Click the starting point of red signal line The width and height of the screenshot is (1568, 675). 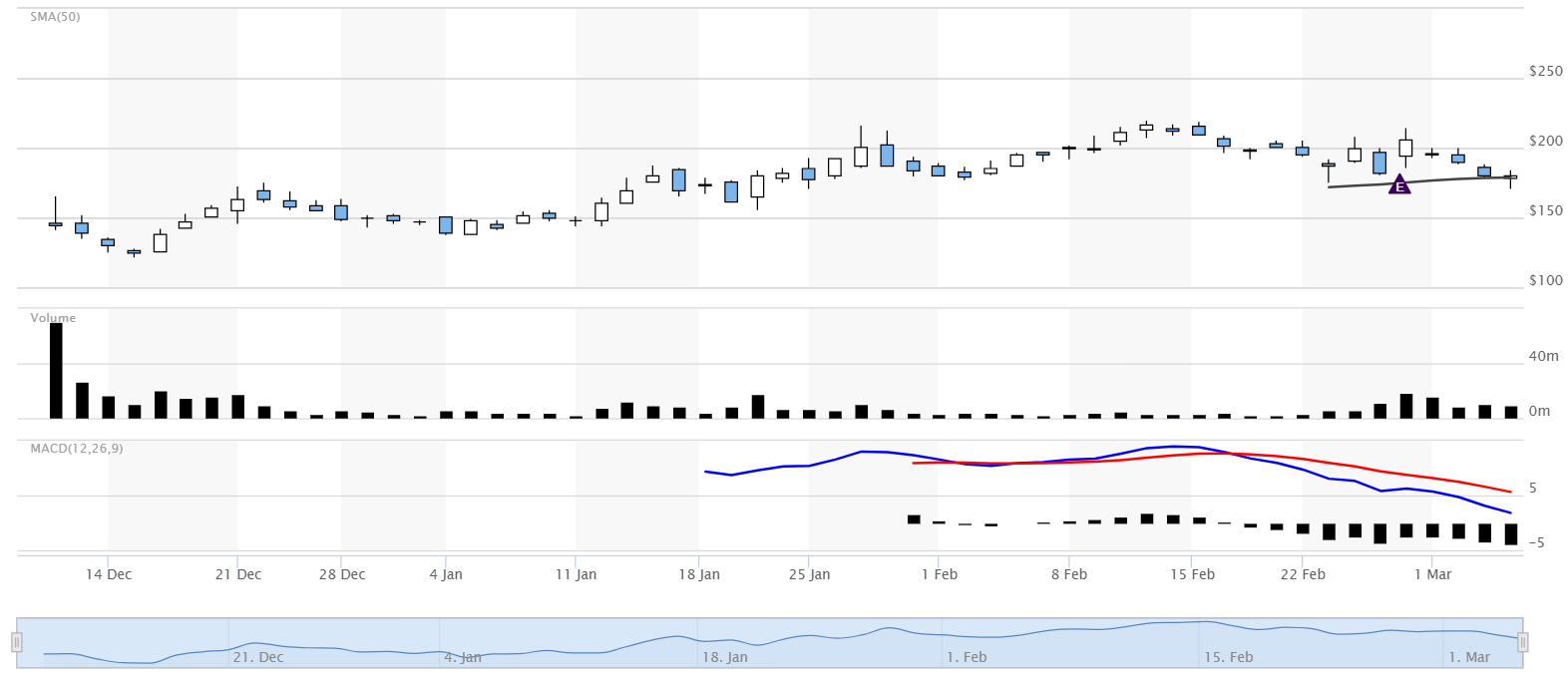tap(914, 464)
